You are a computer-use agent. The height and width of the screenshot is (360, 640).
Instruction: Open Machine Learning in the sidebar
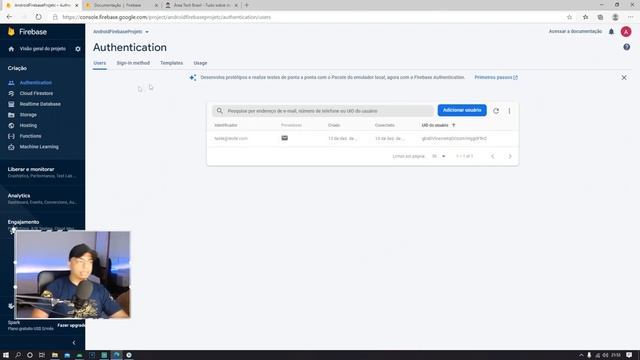[x=39, y=147]
